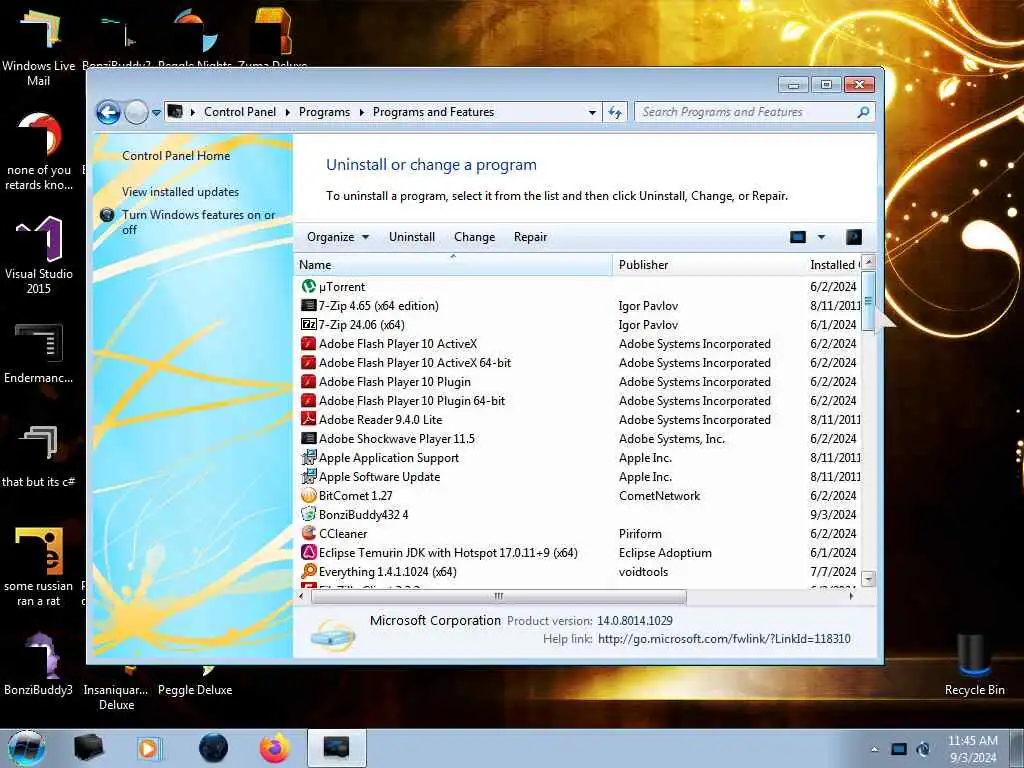This screenshot has height=768, width=1024.
Task: Click Uninstall in the toolbar
Action: pos(411,236)
